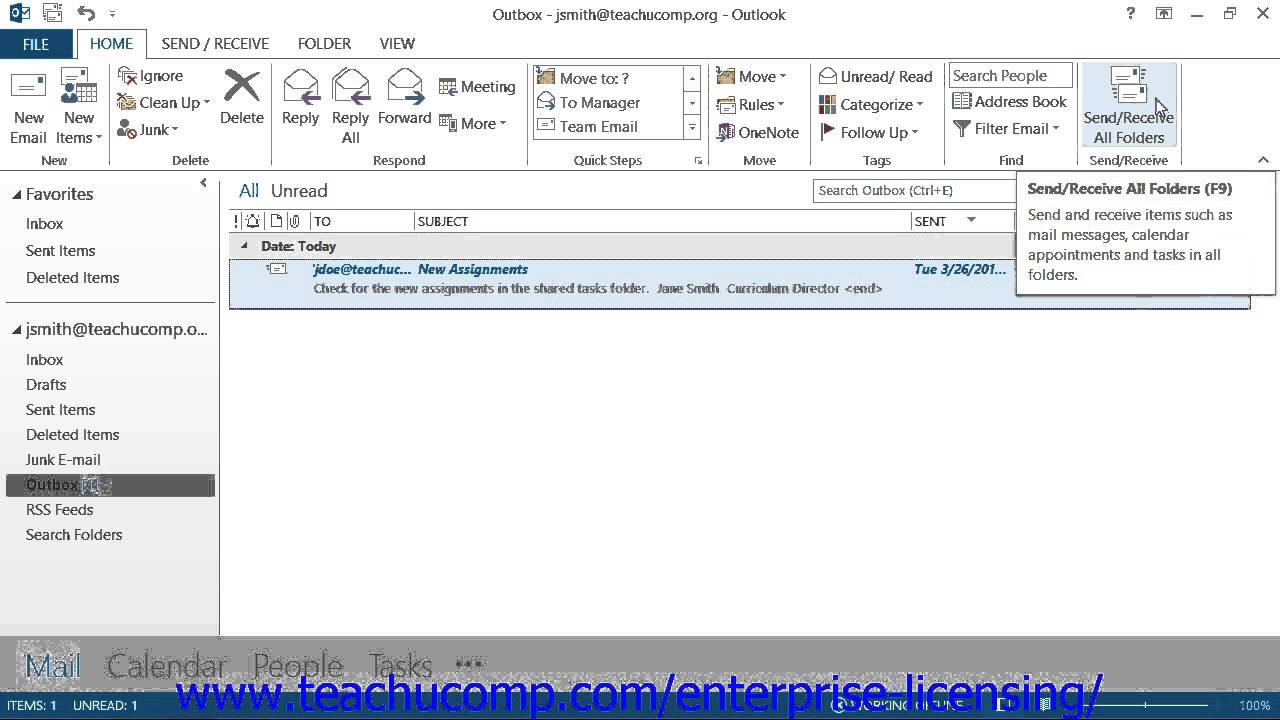The image size is (1280, 720).
Task: Click the Search Outbox field
Action: tap(914, 191)
